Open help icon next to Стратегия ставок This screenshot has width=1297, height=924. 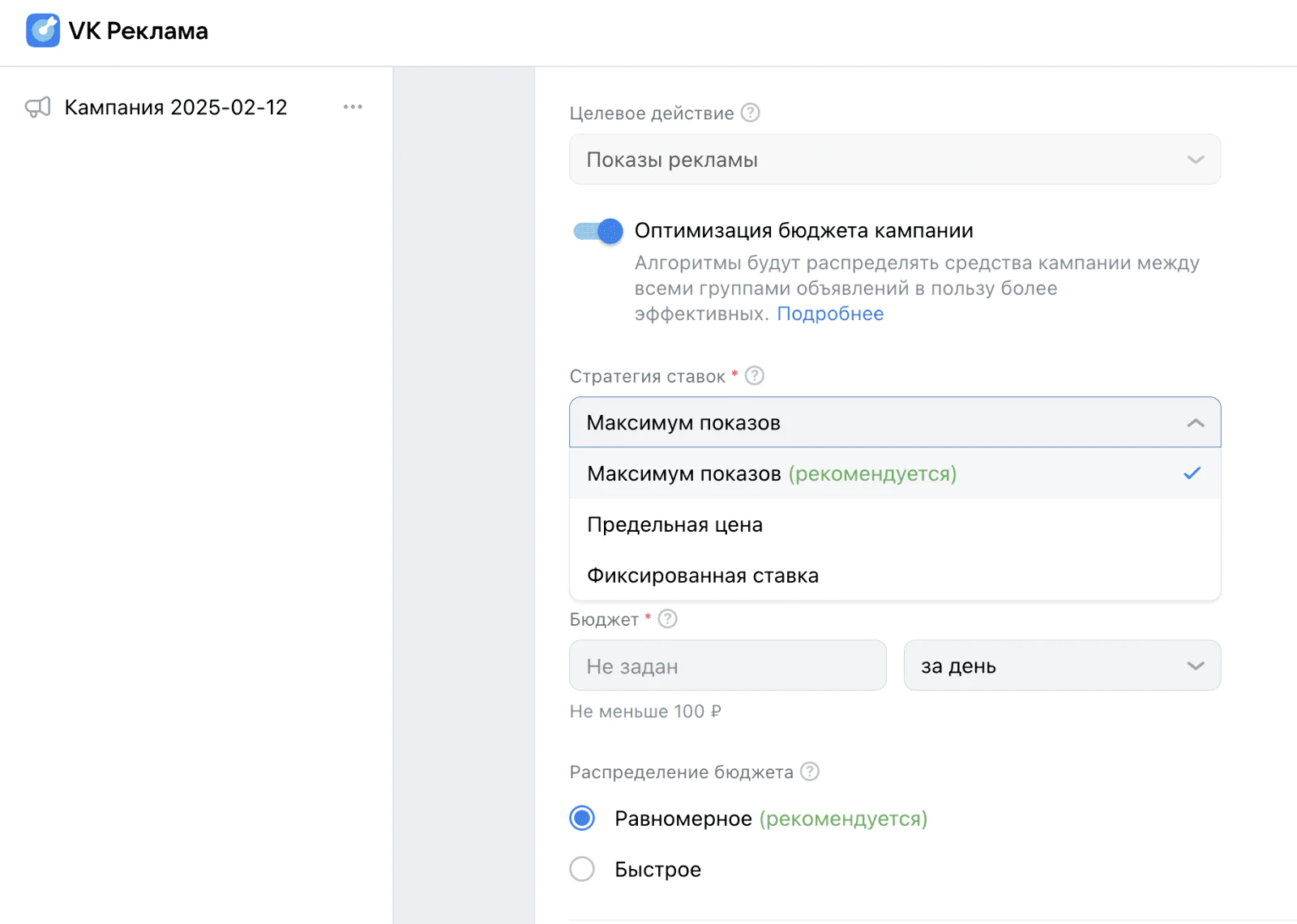[755, 375]
